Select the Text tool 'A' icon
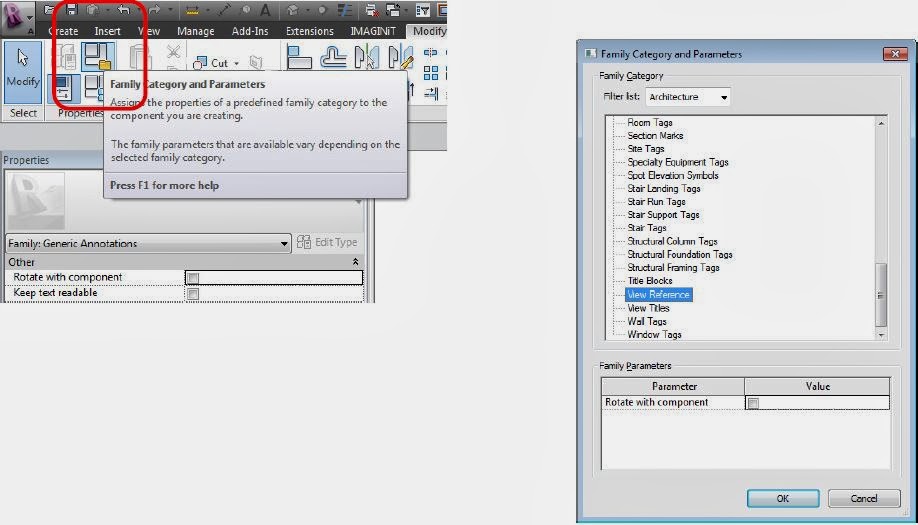 pos(265,10)
